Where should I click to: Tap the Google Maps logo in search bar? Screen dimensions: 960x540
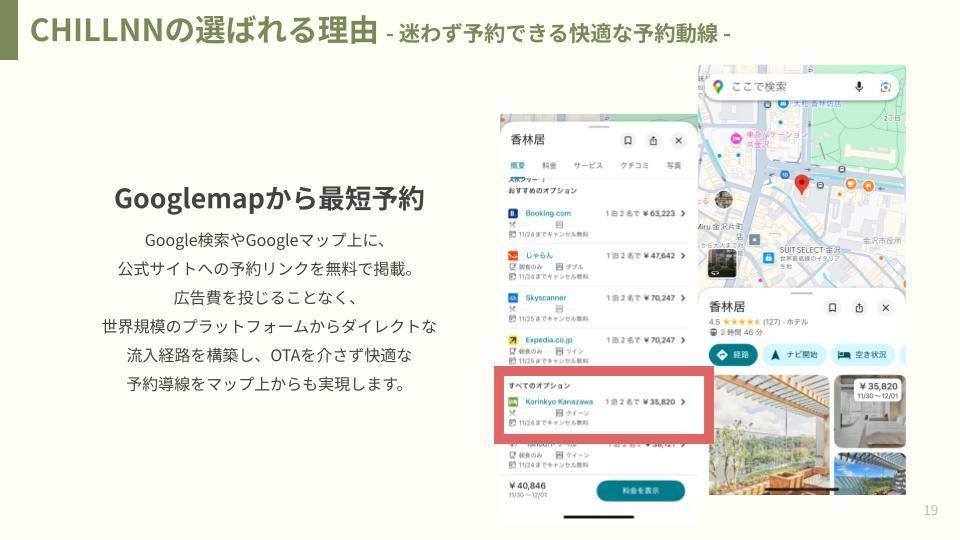718,87
